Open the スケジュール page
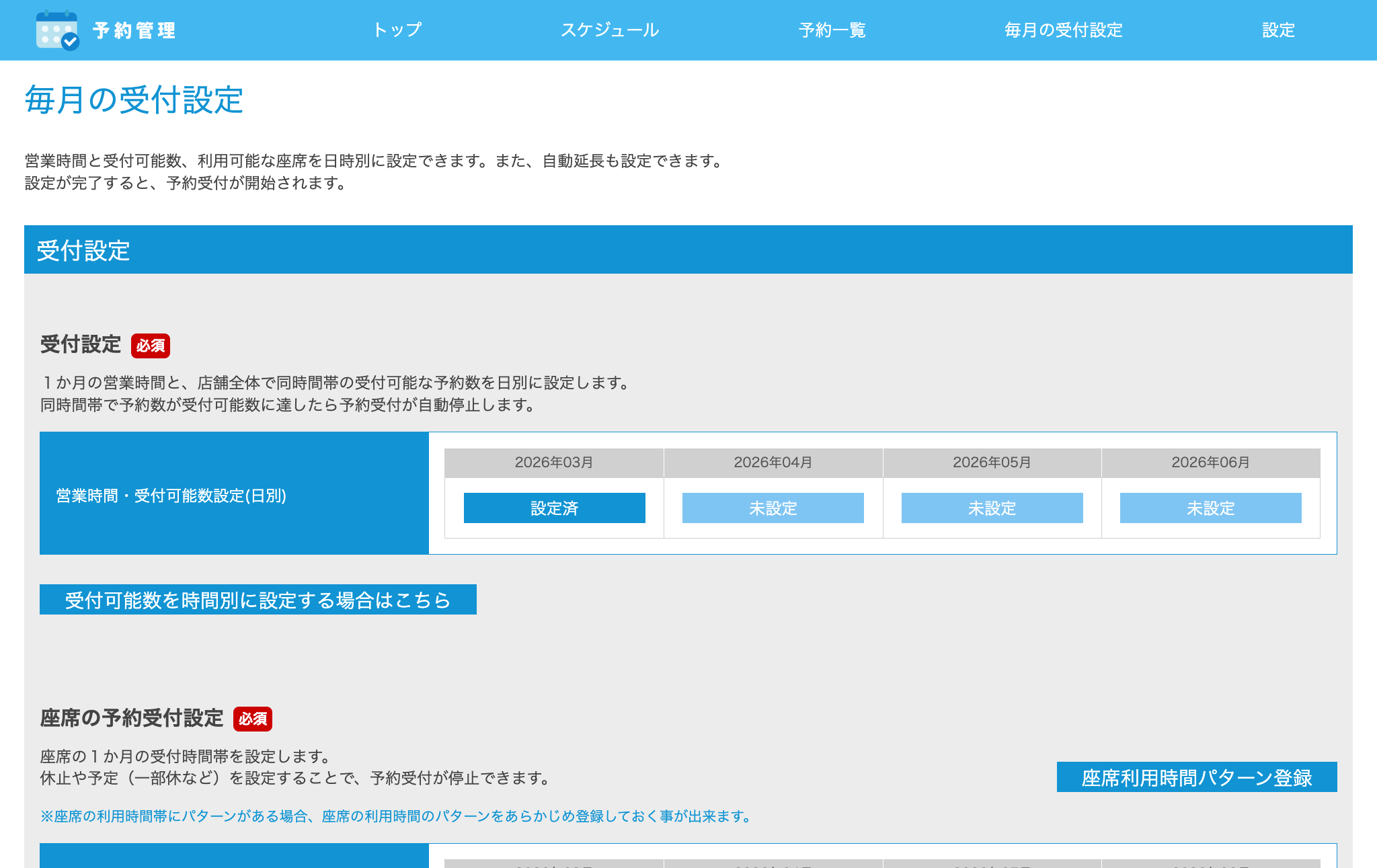Screen dimensions: 1377x868 click(609, 30)
